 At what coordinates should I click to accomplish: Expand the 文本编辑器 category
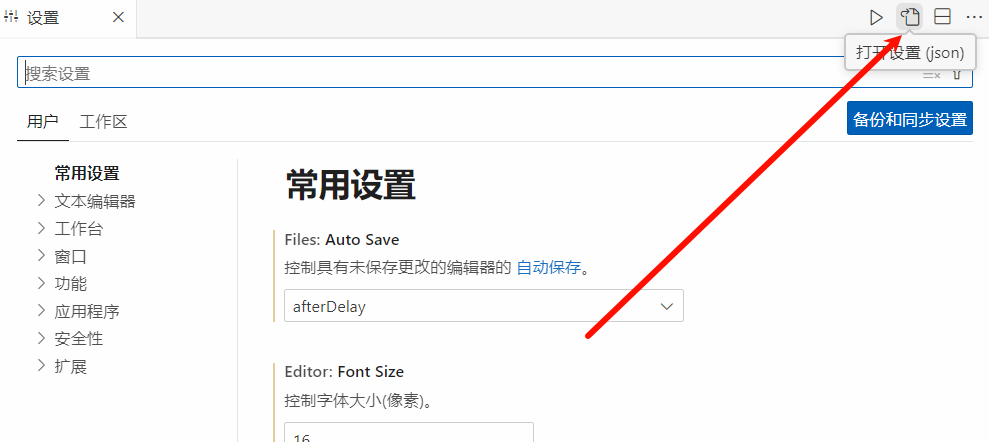tap(42, 201)
